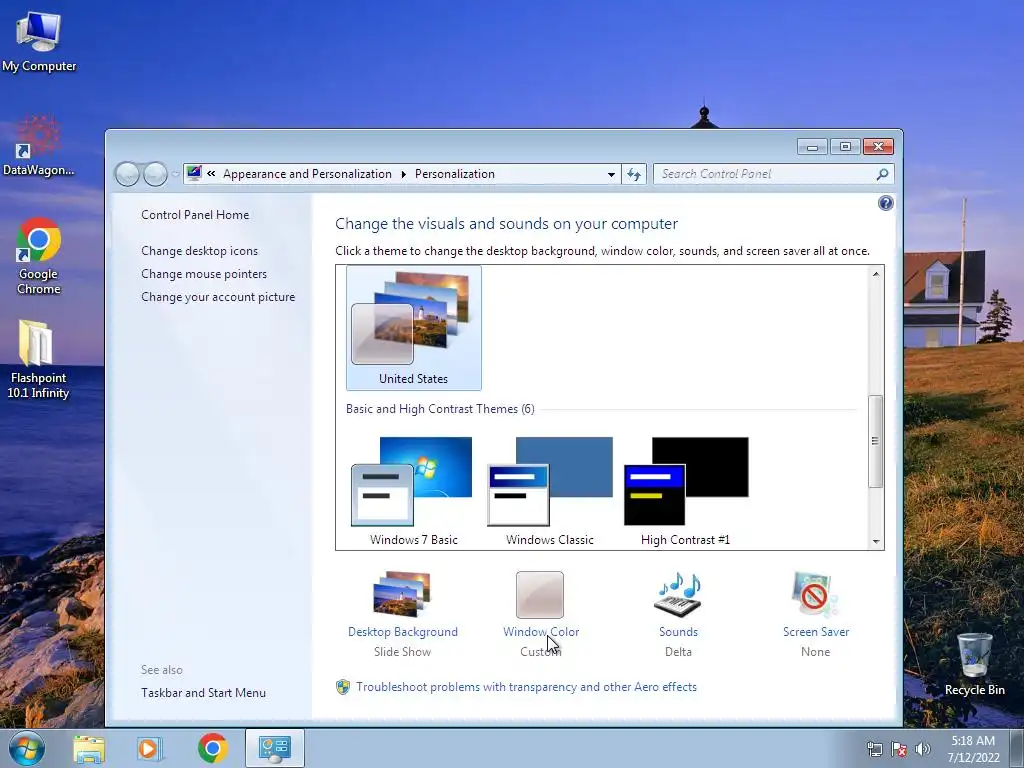Open Action Center flag icon
The image size is (1024, 768).
point(899,749)
